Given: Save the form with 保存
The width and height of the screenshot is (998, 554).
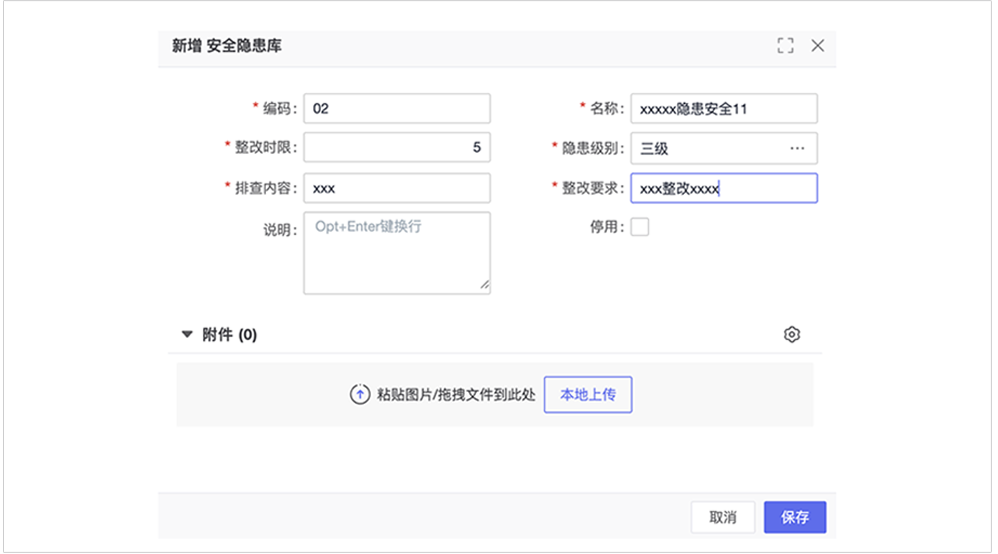Looking at the screenshot, I should tap(795, 517).
